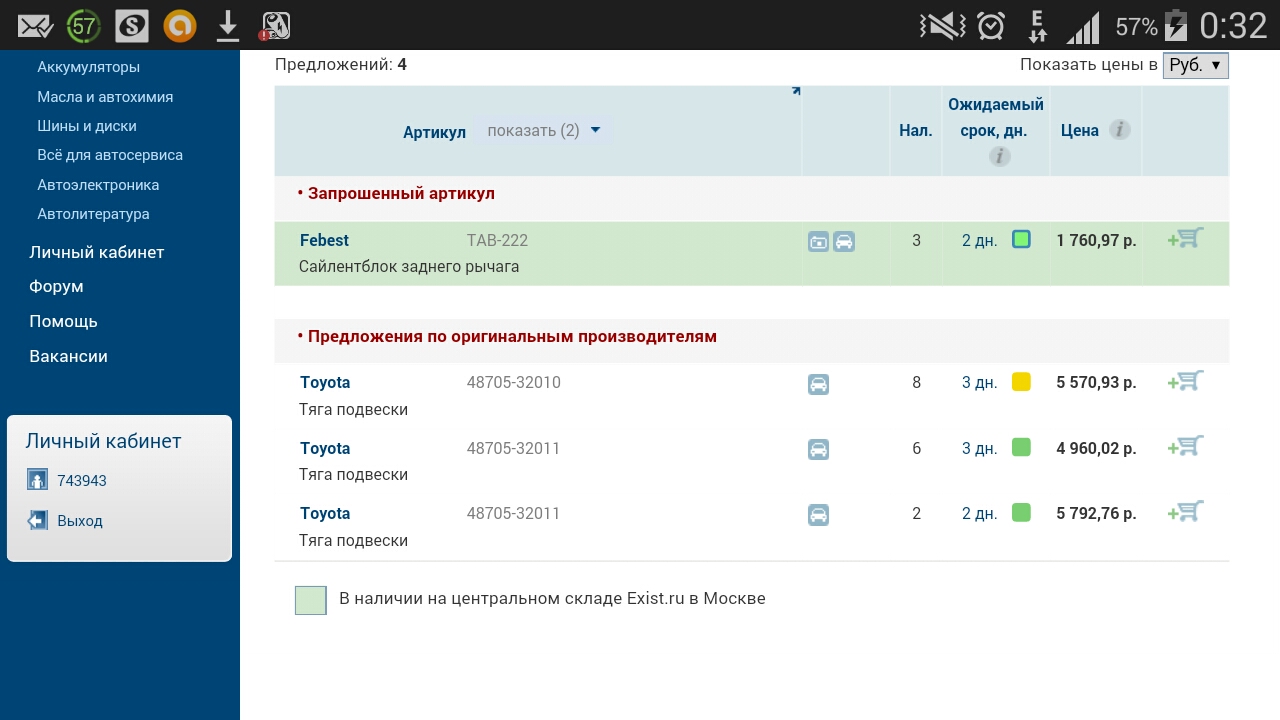Click green status square in Febest row

click(x=1021, y=240)
